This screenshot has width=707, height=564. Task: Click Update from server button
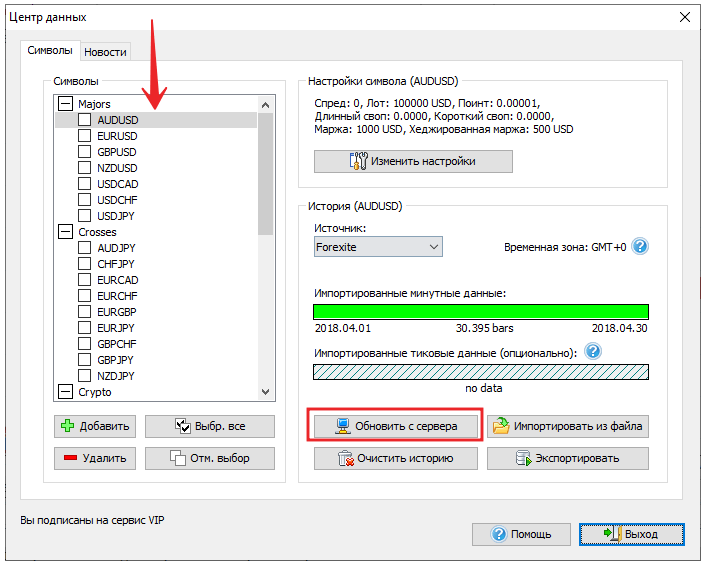point(395,426)
